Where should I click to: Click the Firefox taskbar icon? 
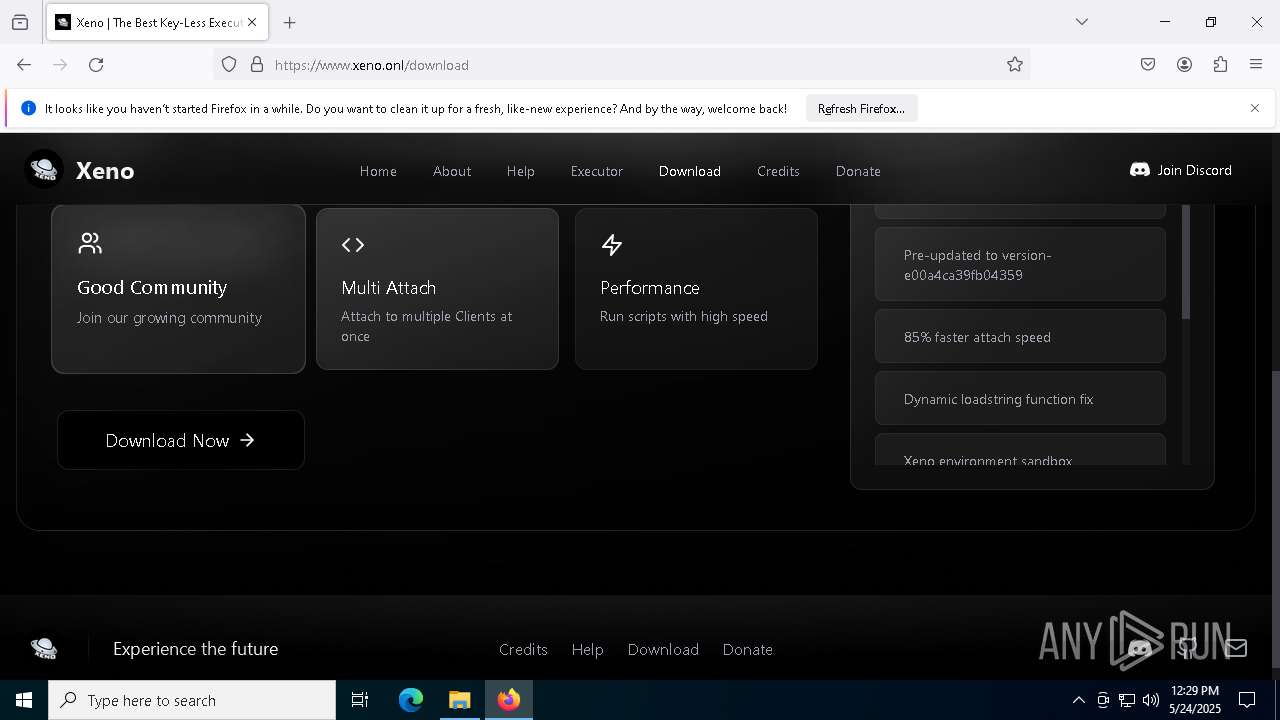pos(509,700)
